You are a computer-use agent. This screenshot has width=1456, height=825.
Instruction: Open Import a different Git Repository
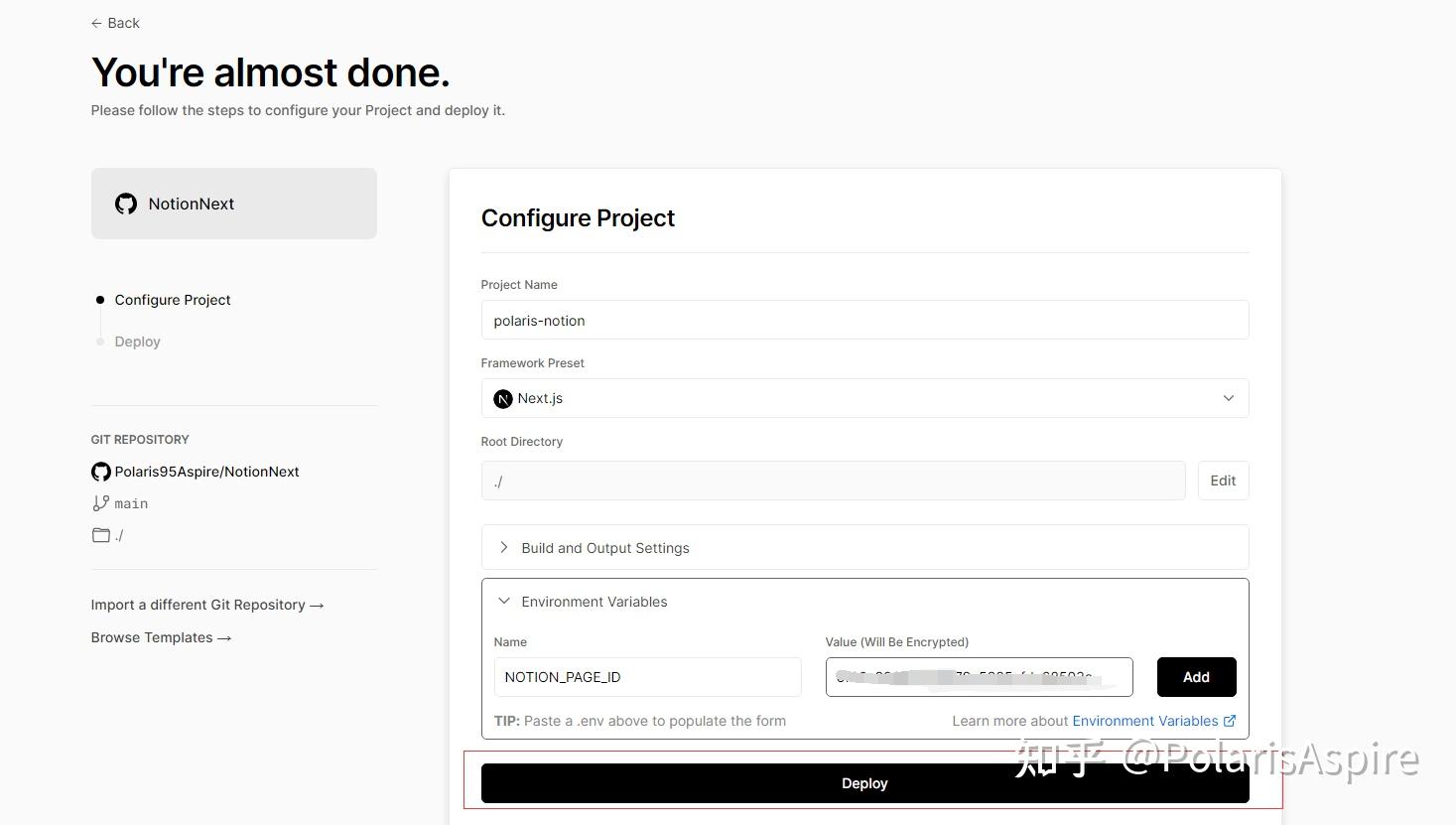tap(207, 605)
